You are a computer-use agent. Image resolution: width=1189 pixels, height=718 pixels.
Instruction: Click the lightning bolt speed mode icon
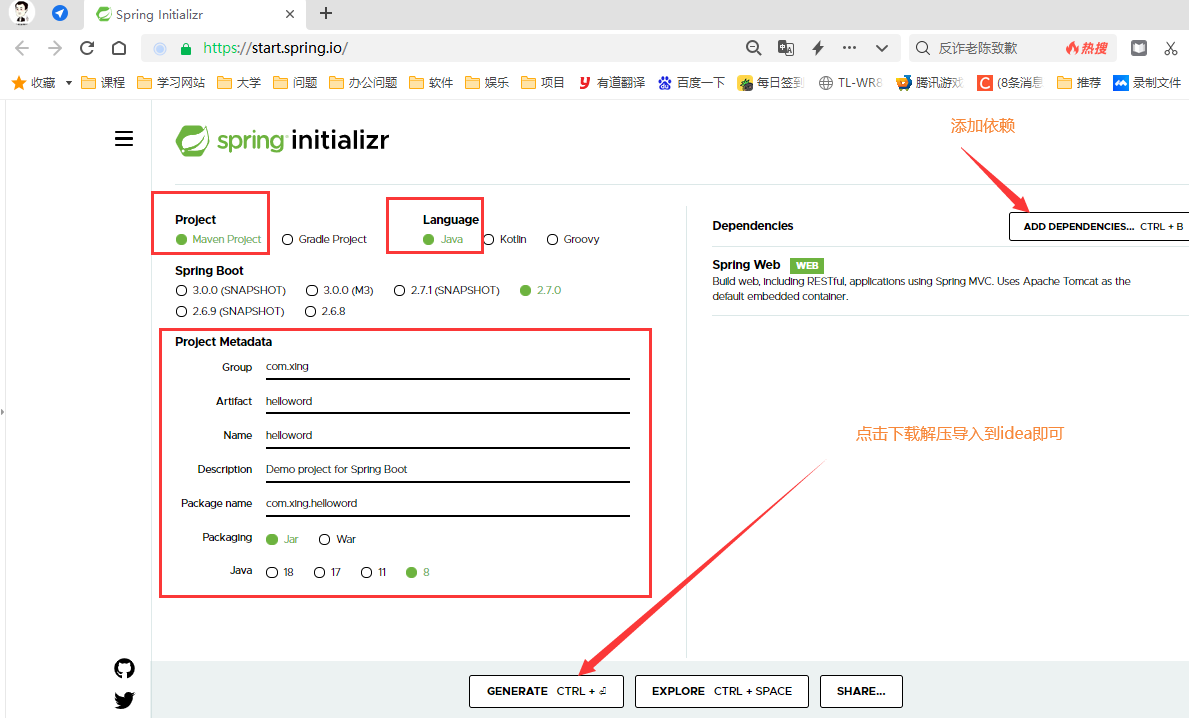pyautogui.click(x=817, y=49)
